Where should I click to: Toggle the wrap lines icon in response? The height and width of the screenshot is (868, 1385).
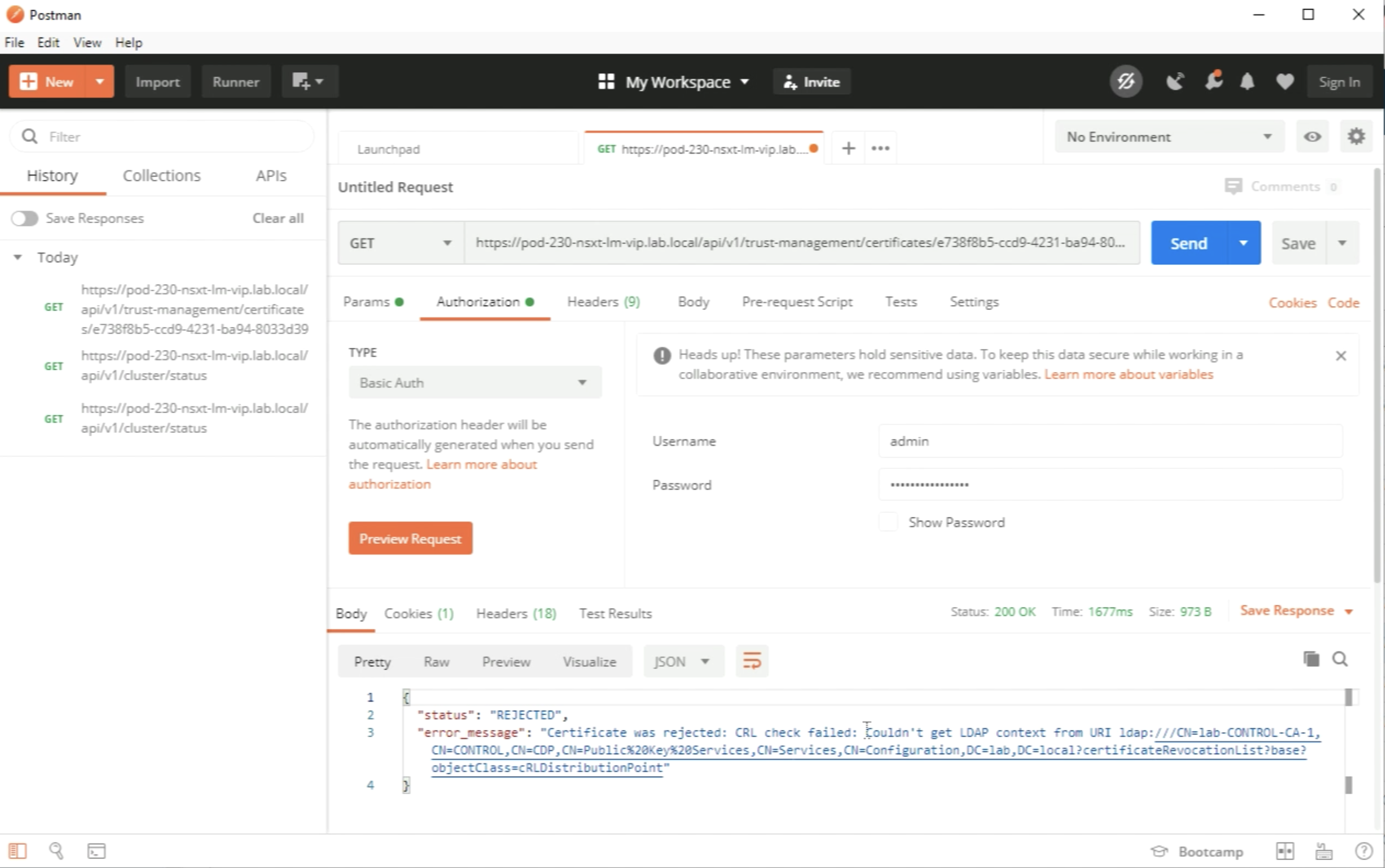[x=752, y=661]
